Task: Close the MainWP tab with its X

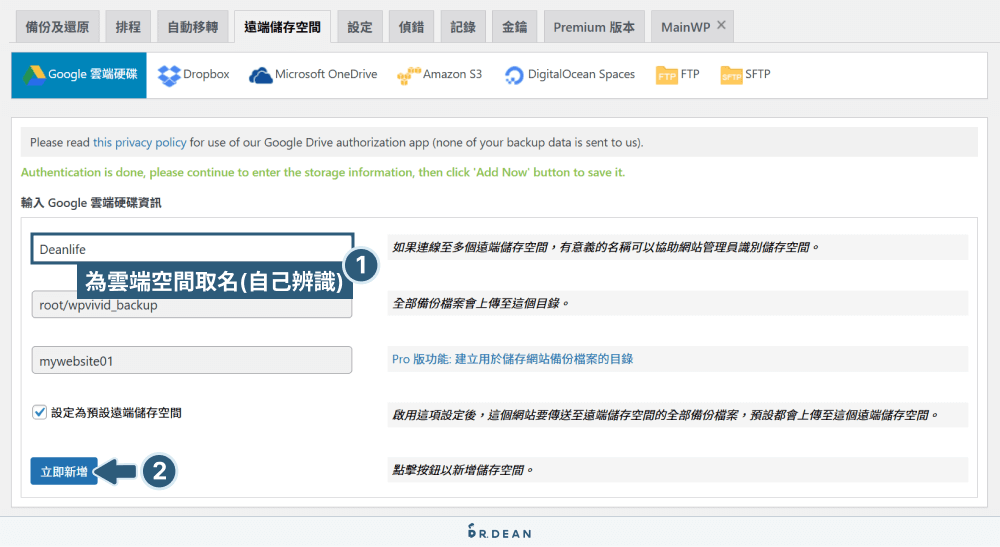Action: pyautogui.click(x=721, y=25)
